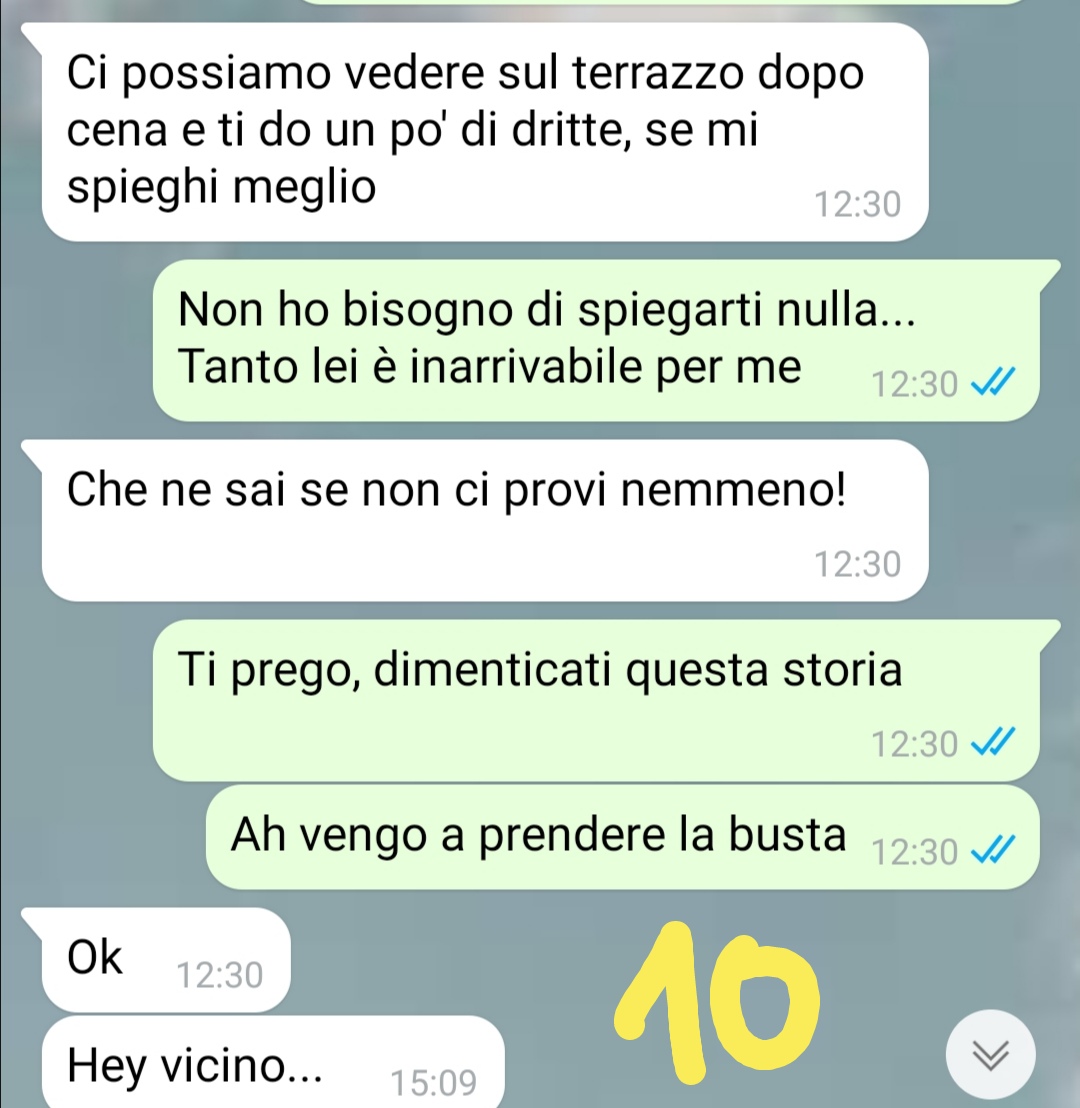
Task: Tap read ticks on 'Non ho bisogno' message
Action: point(993,382)
